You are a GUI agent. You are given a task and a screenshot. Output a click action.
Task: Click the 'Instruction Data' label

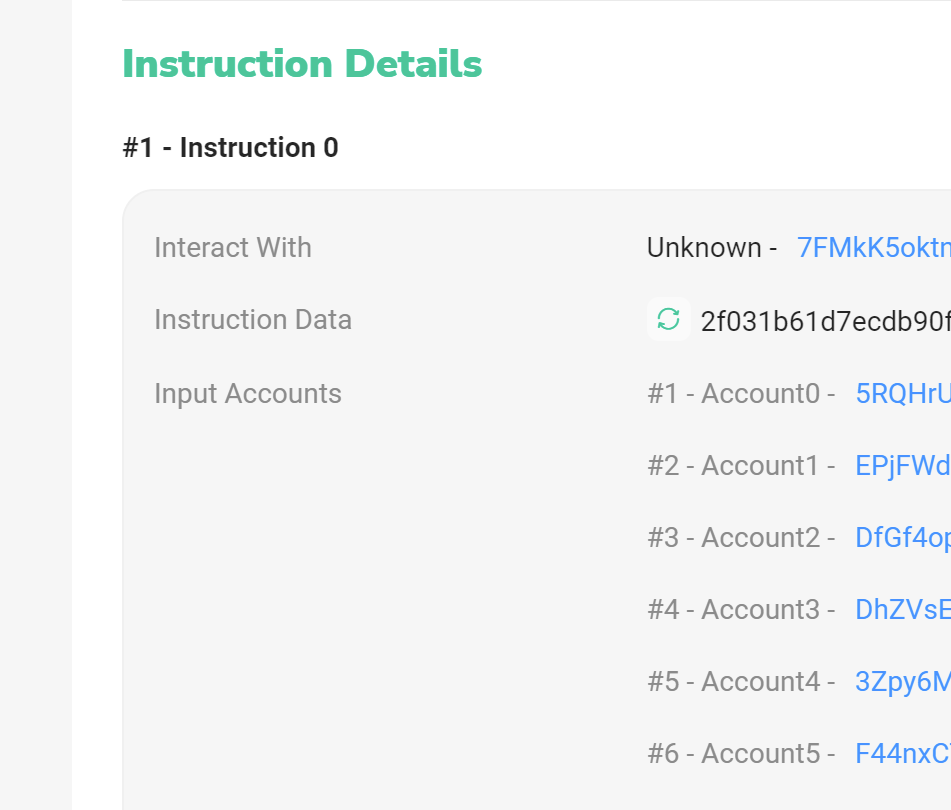click(x=253, y=320)
